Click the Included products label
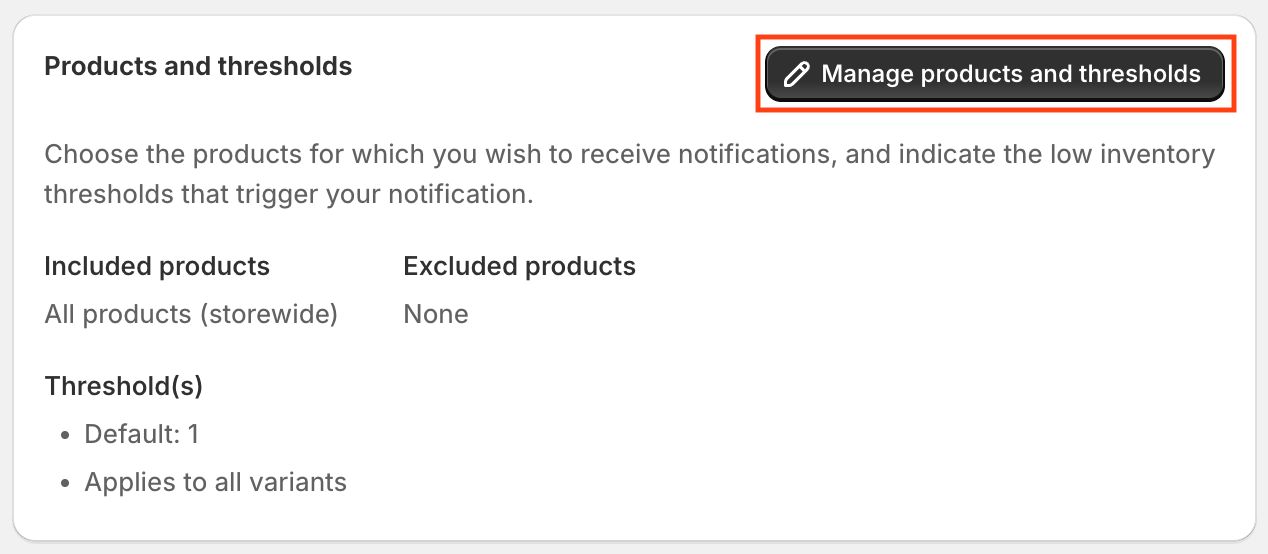This screenshot has height=554, width=1268. point(157,267)
